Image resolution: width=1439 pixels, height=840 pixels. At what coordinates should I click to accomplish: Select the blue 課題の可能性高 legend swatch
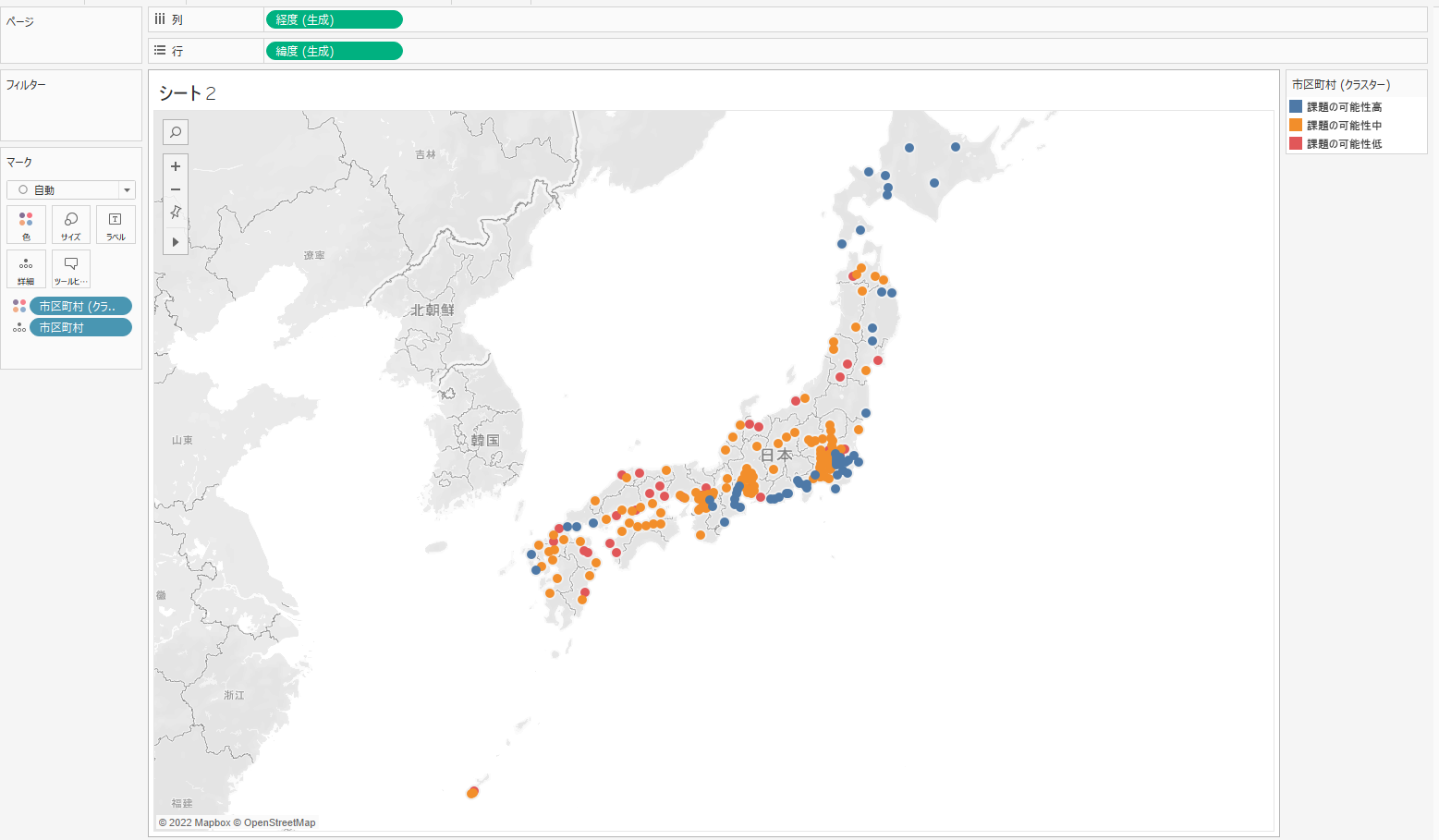coord(1296,107)
